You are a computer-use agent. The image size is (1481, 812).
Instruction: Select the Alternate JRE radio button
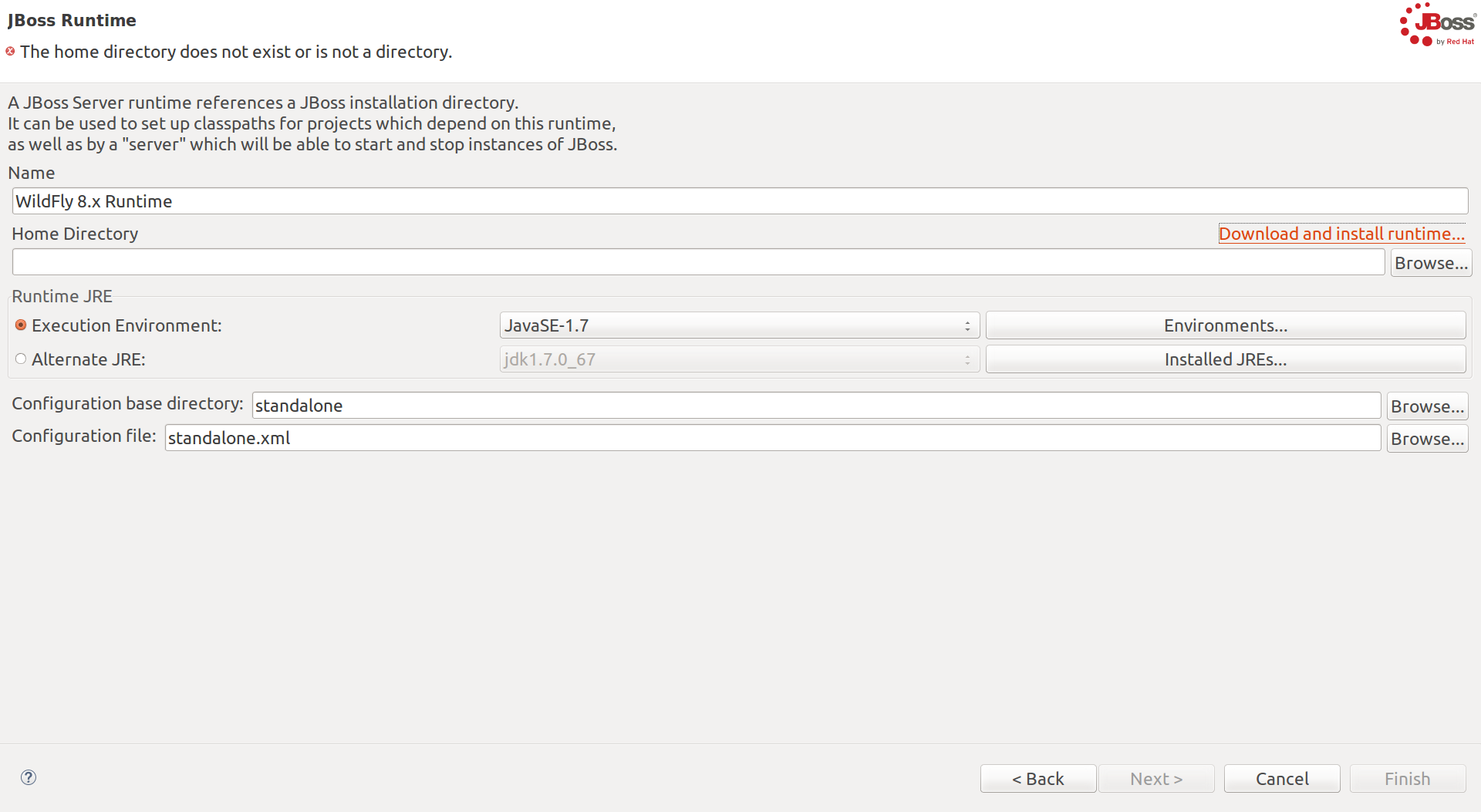21,359
